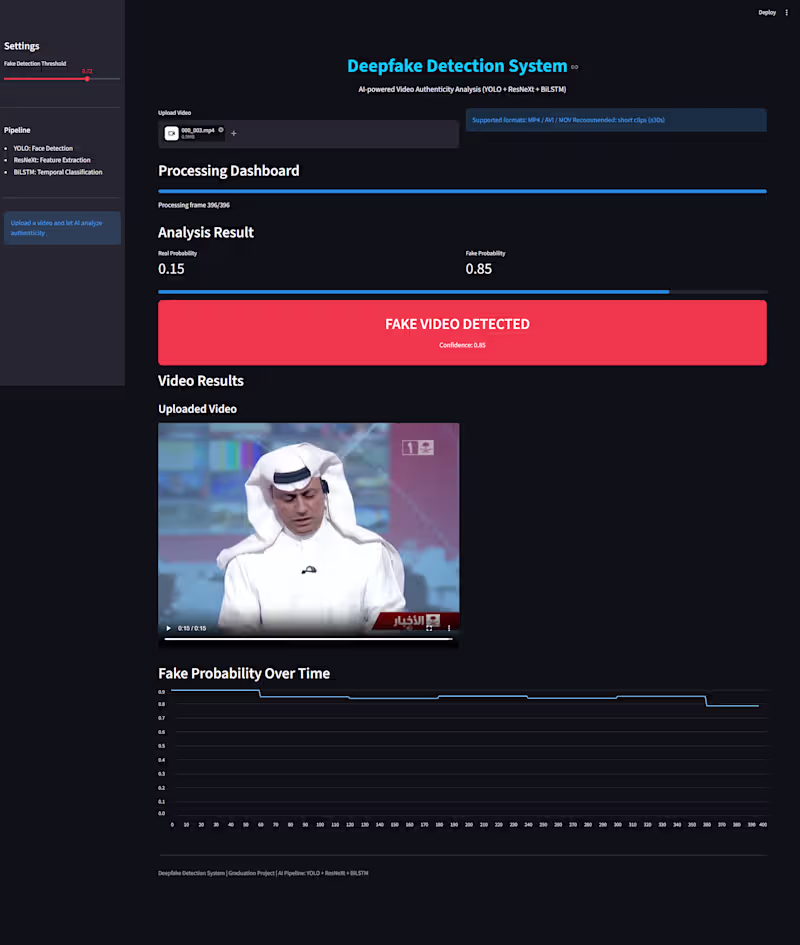Click the Fake Detection Threshold slider handle
The height and width of the screenshot is (945, 800).
pos(87,79)
